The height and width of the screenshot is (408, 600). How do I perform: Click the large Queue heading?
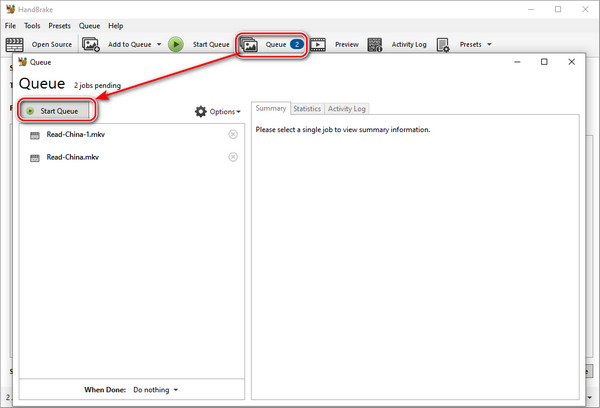point(42,83)
